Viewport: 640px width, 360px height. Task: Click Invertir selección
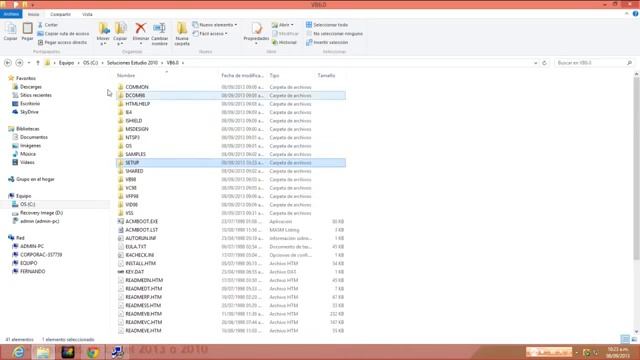(327, 42)
